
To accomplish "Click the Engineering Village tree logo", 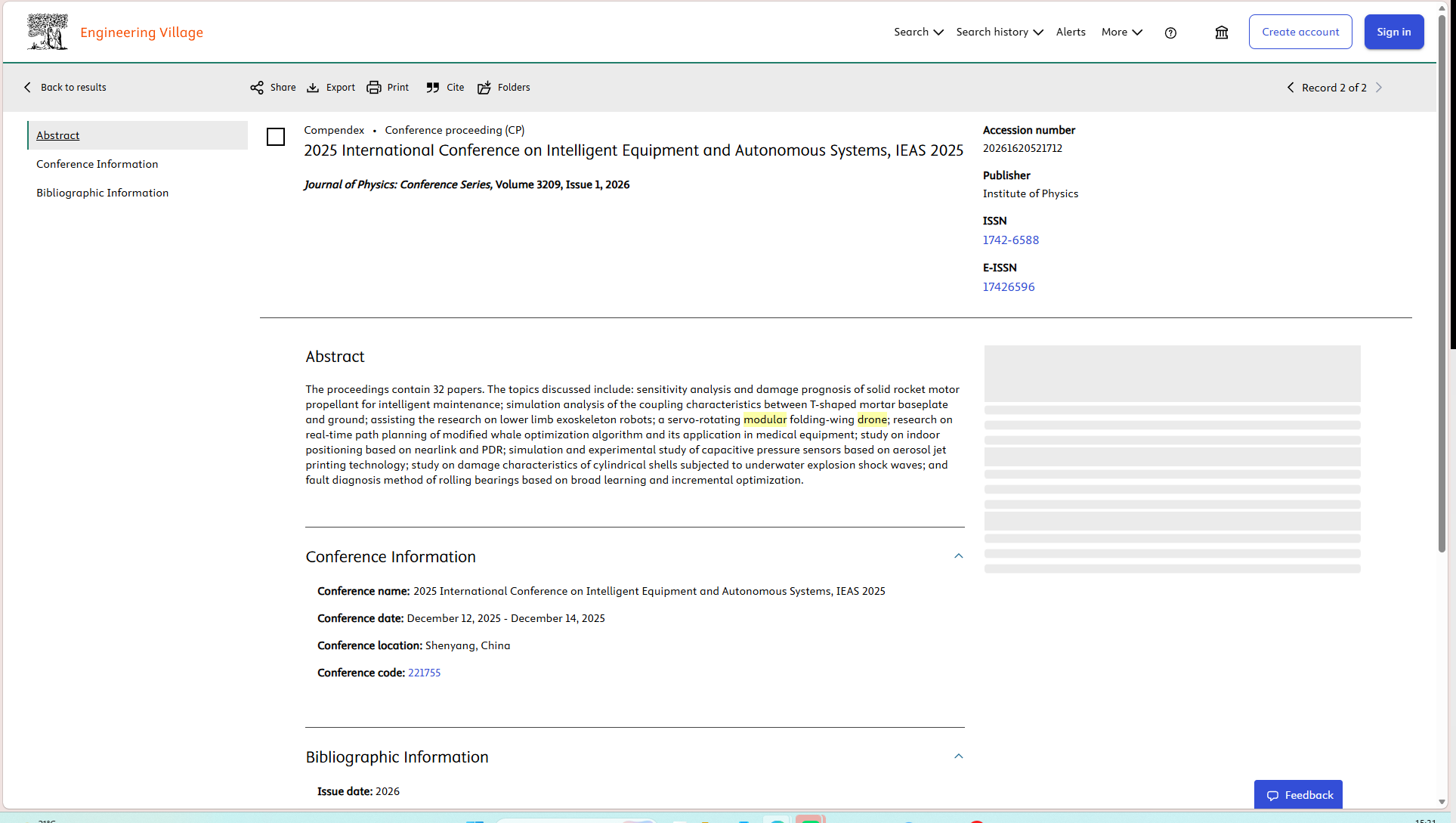I will tap(48, 32).
